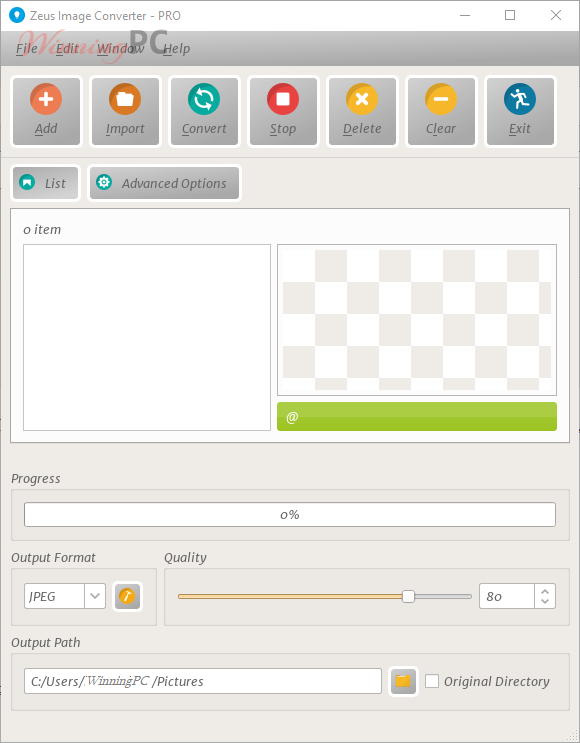
Task: Decrease quality value with the down arrow
Action: tap(545, 601)
